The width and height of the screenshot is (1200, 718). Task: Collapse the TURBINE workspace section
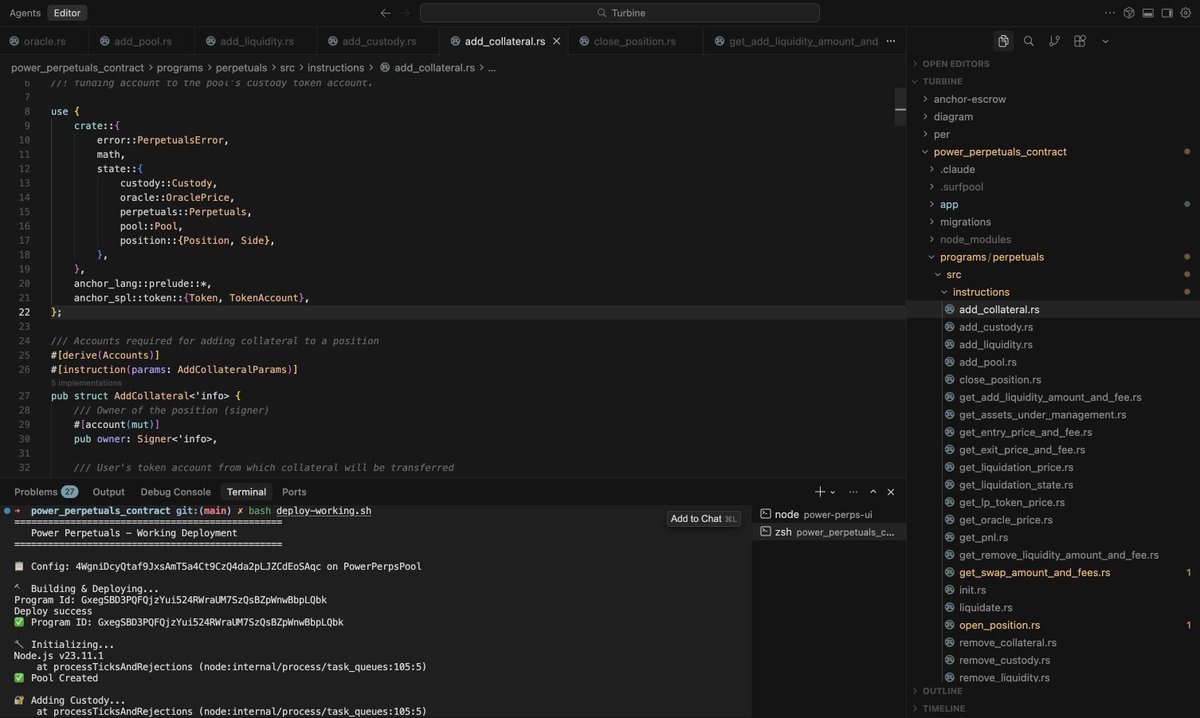point(1054,81)
